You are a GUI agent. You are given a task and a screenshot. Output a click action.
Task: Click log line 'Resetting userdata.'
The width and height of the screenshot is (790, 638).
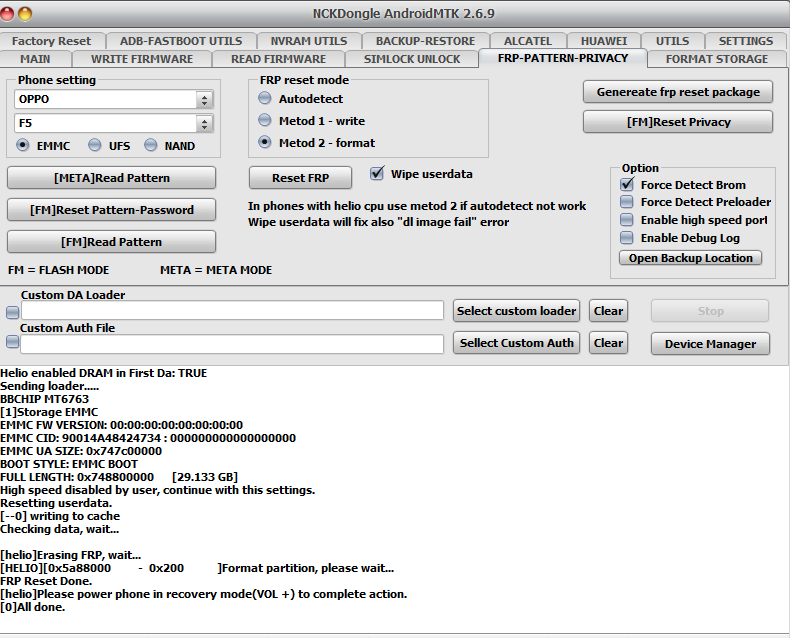pyautogui.click(x=56, y=503)
